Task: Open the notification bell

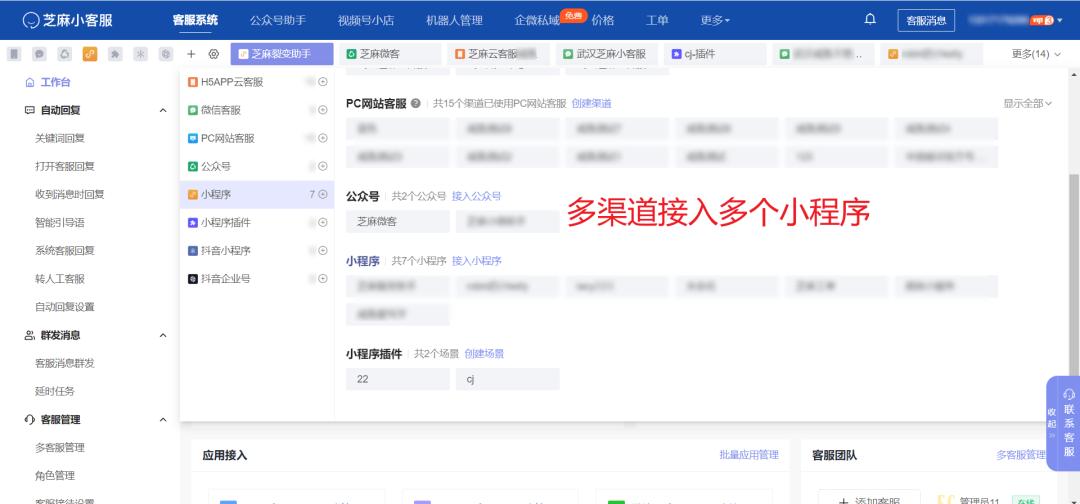Action: (870, 19)
